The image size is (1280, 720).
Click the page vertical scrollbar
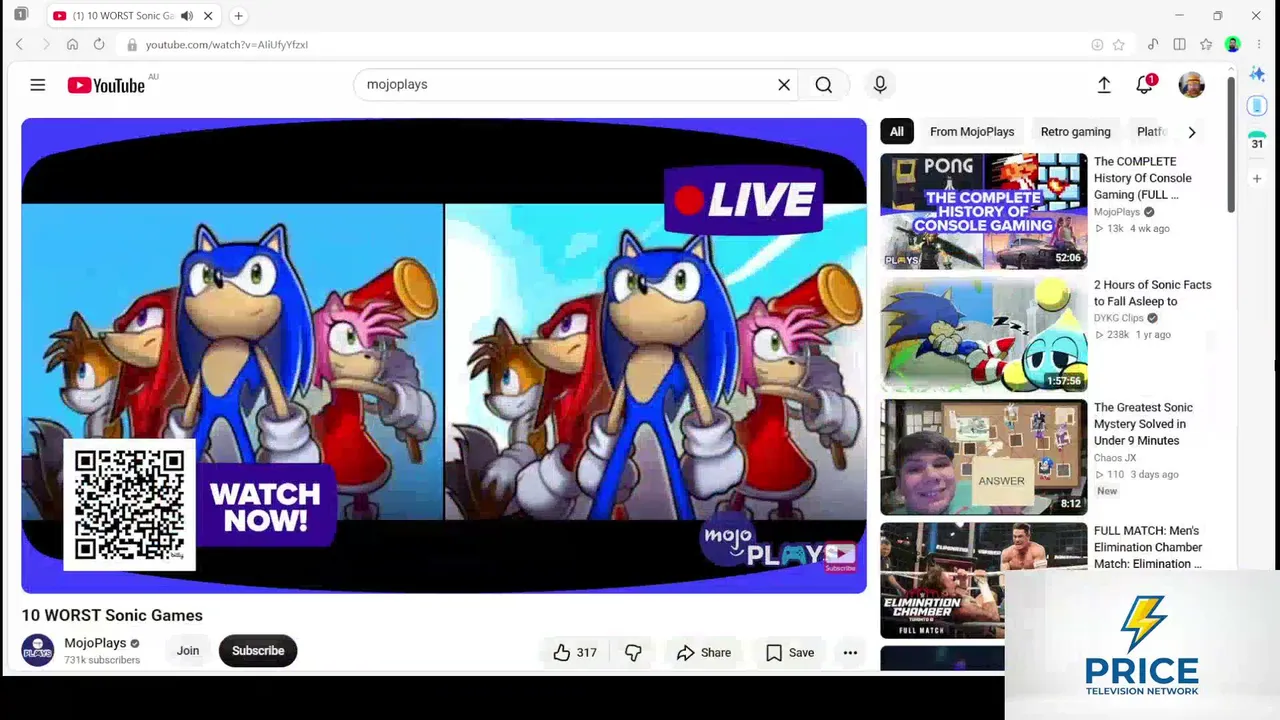(x=1231, y=144)
